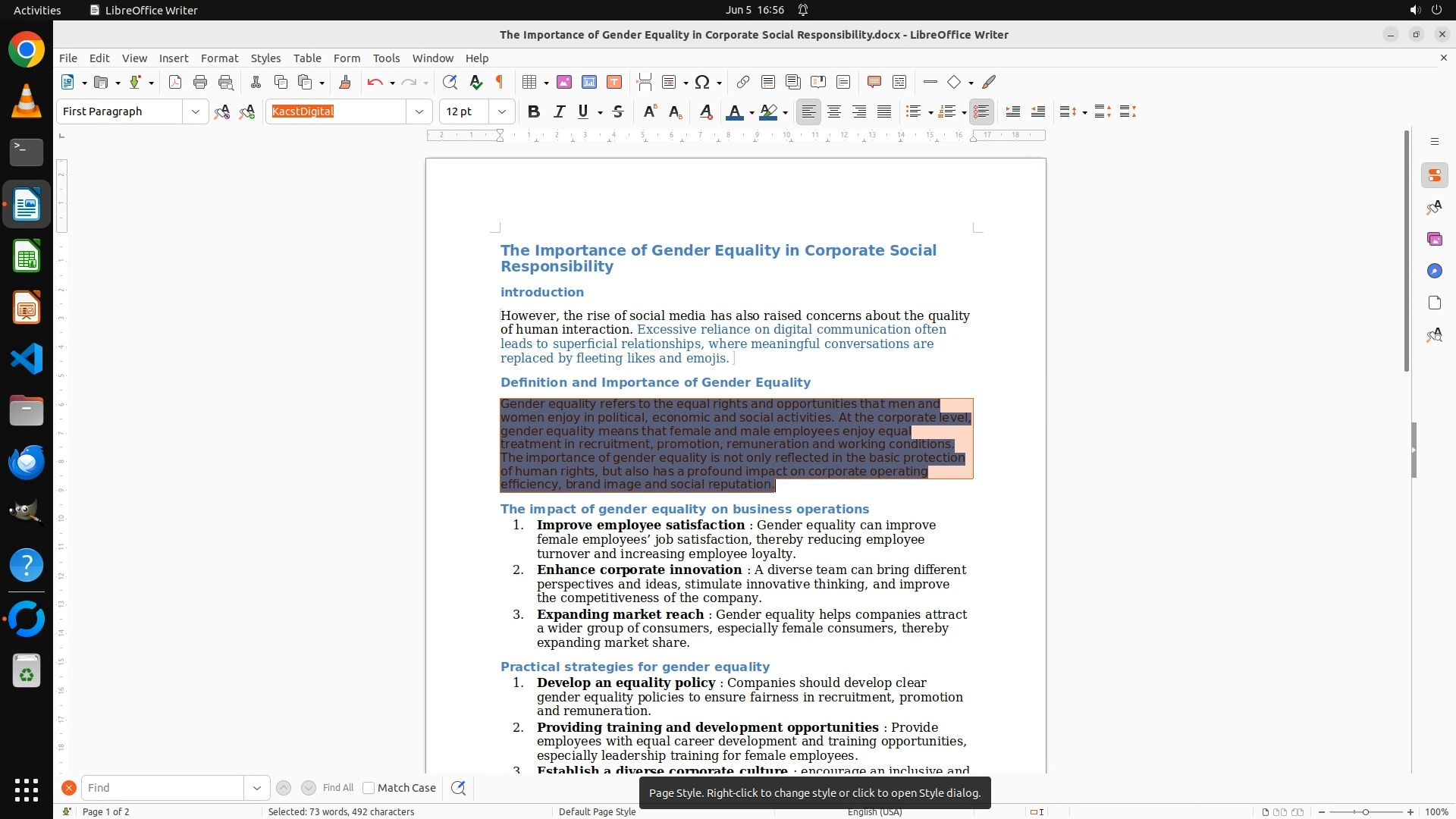Click Clone Formatting paintbrush icon
The width and height of the screenshot is (1456, 819).
click(345, 82)
